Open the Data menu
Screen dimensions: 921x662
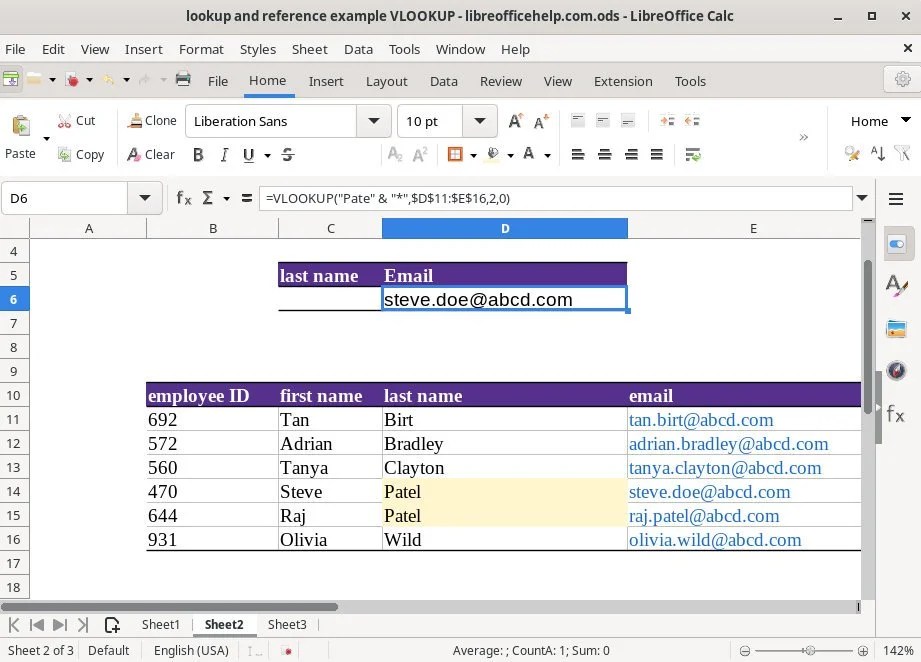coord(359,49)
